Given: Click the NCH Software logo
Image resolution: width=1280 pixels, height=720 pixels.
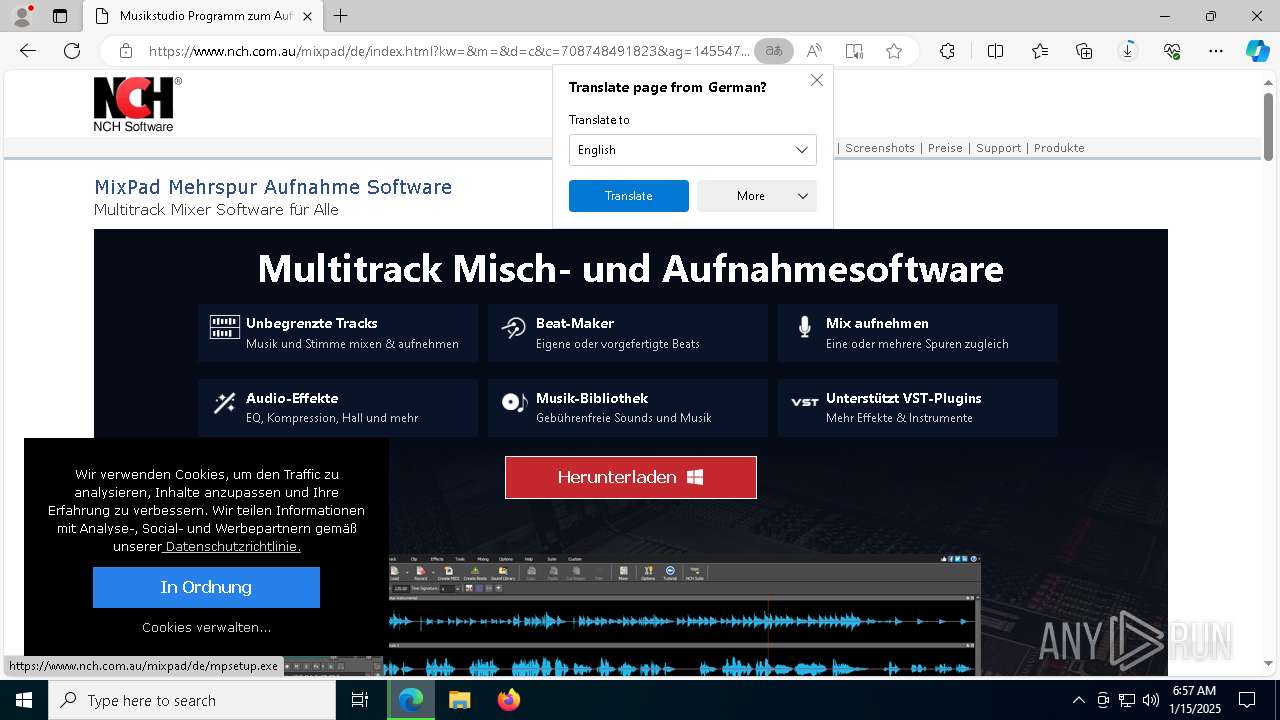Looking at the screenshot, I should coord(137,104).
